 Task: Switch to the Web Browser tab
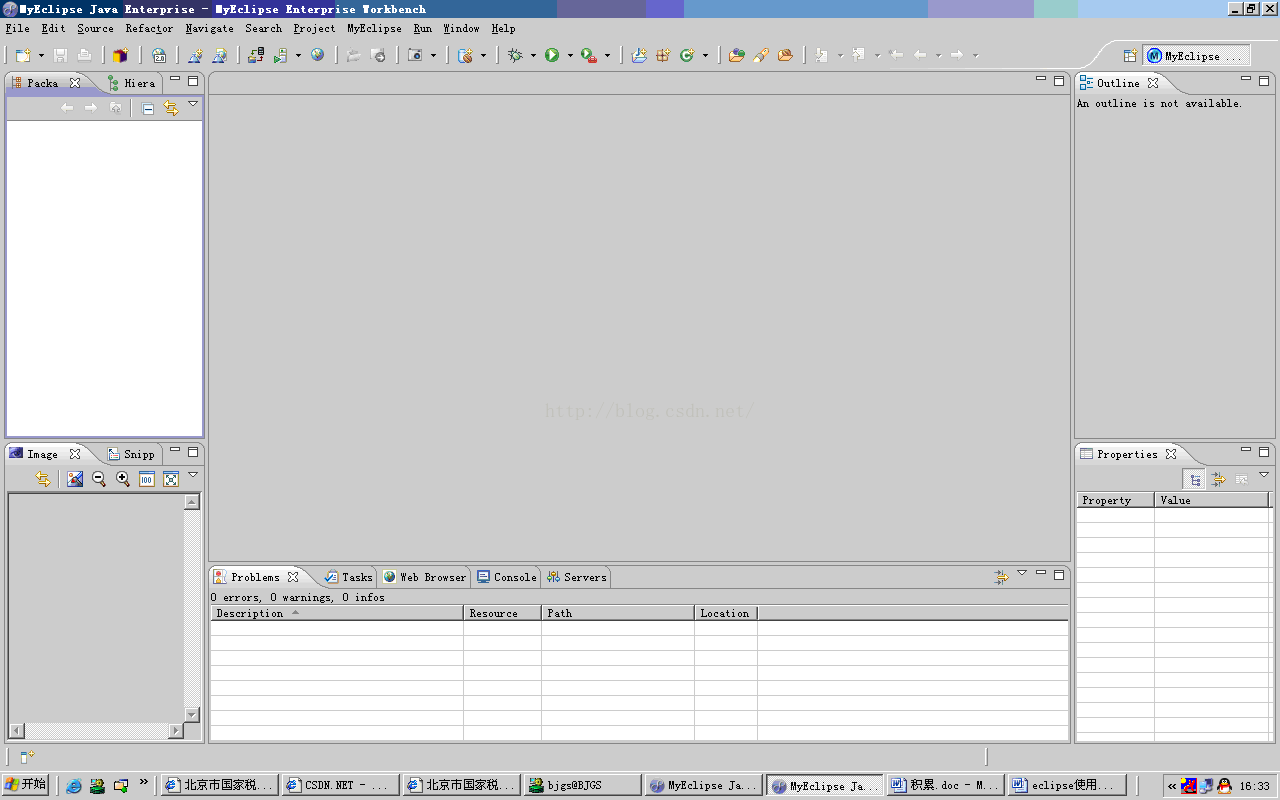(425, 577)
